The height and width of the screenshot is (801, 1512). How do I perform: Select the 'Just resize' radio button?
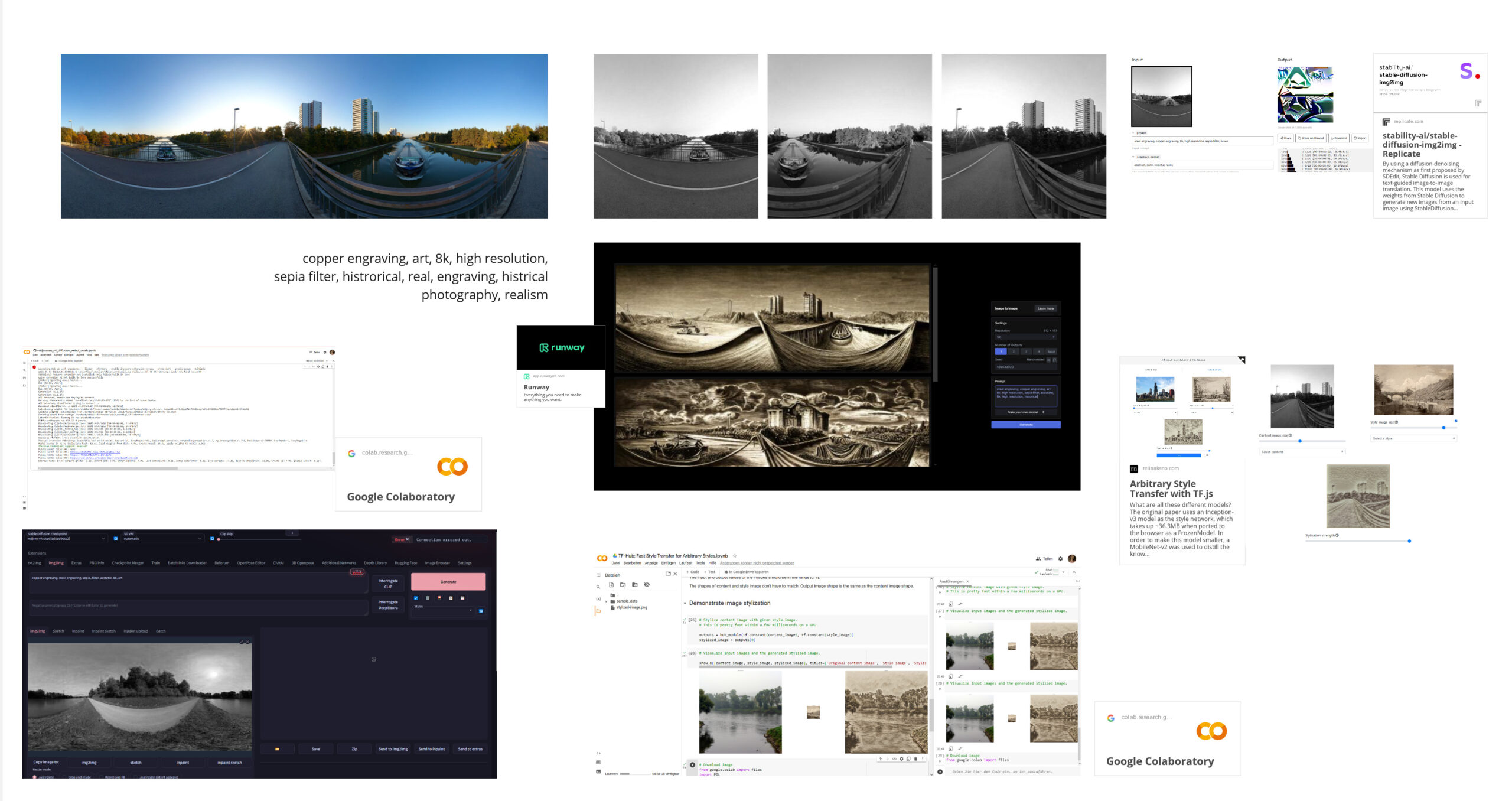click(35, 777)
